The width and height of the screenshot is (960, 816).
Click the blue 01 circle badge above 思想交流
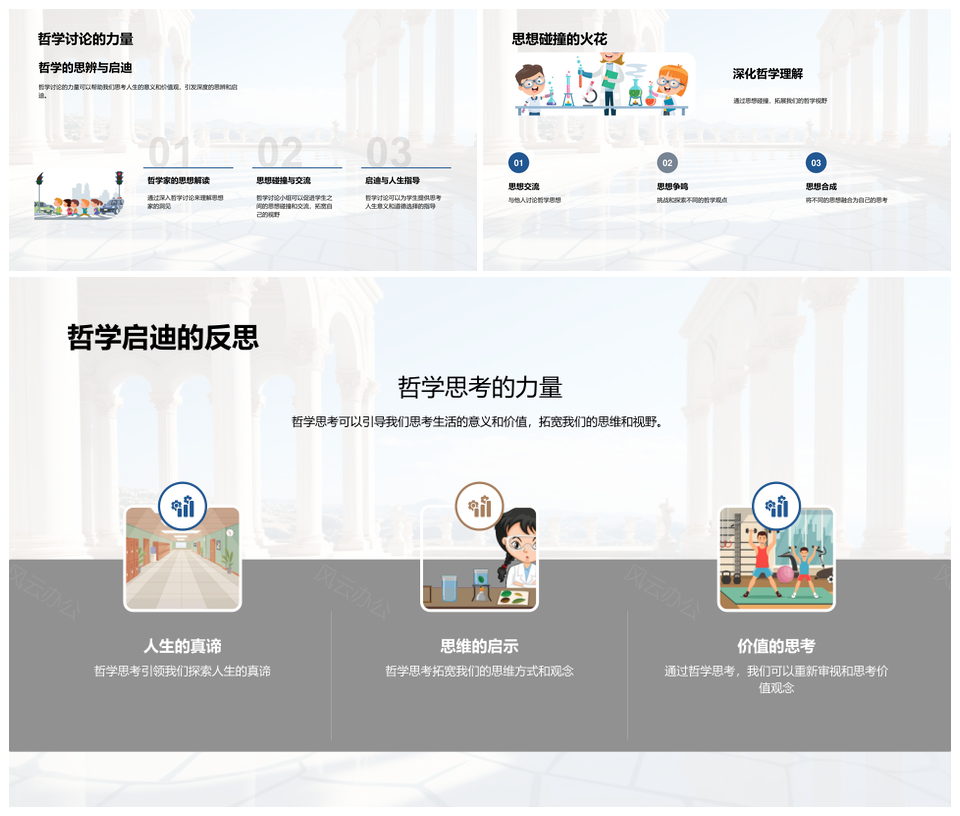[x=518, y=163]
